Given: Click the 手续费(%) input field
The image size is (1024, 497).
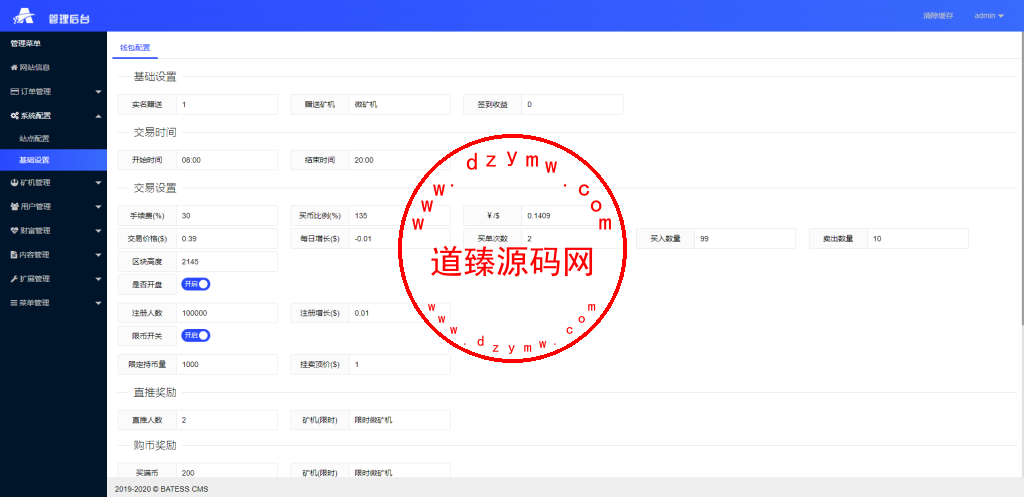Looking at the screenshot, I should click(227, 216).
